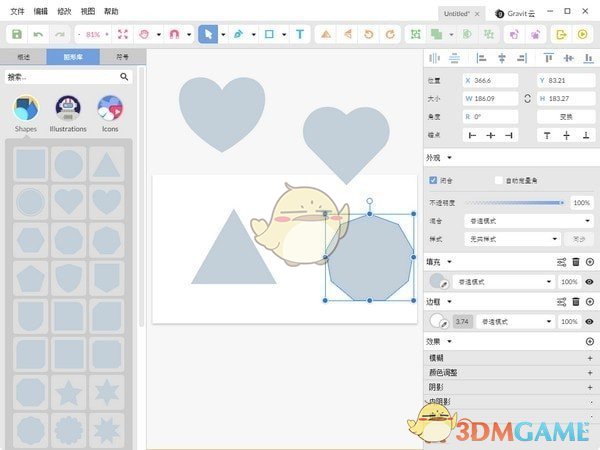Align selection to horizontal centers
This screenshot has height=450, width=600.
pos(502,58)
